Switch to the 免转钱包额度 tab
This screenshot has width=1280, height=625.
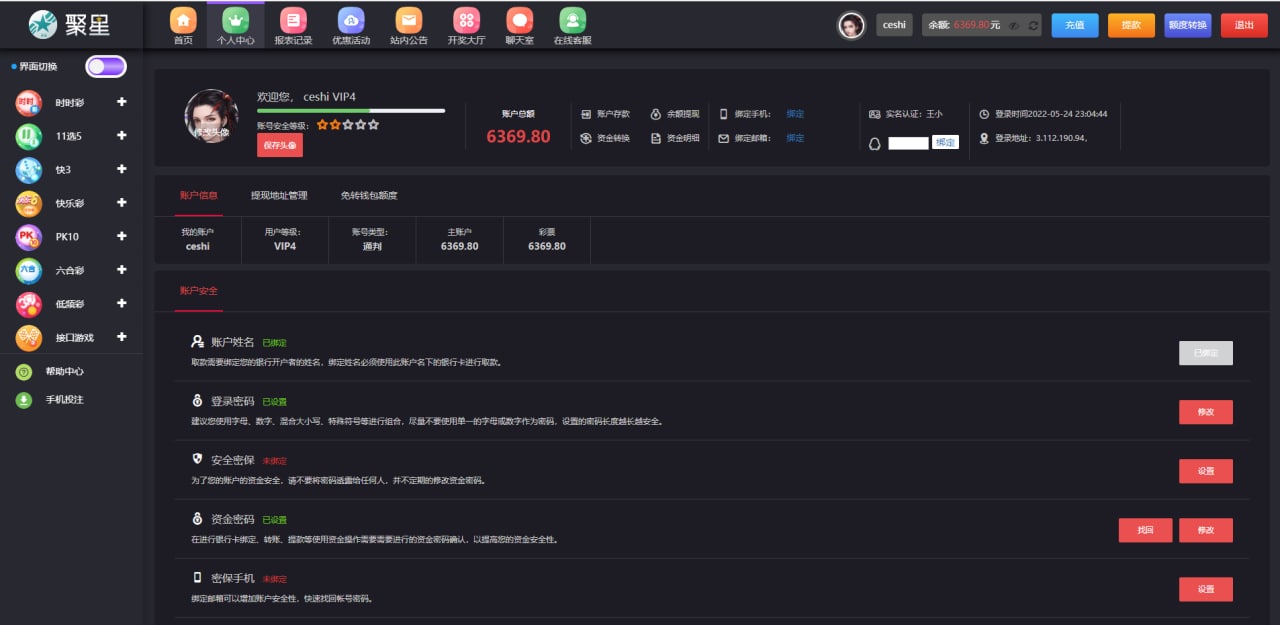[369, 195]
